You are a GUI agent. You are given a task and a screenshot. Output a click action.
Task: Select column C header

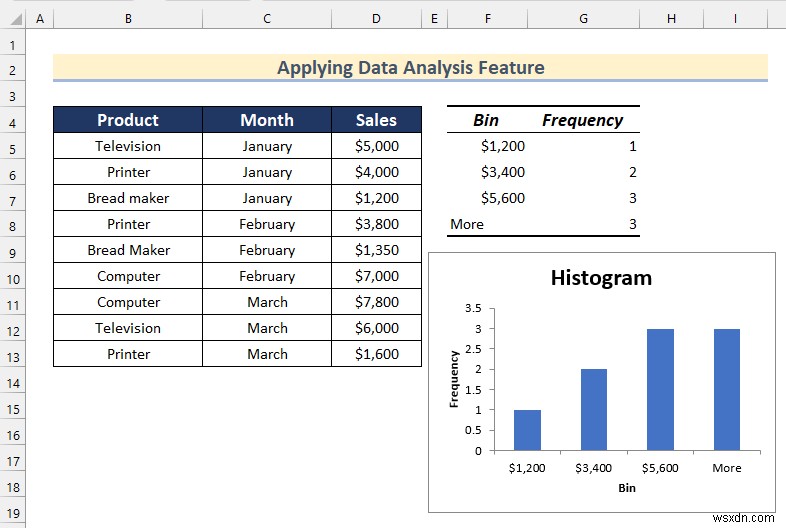[x=267, y=19]
